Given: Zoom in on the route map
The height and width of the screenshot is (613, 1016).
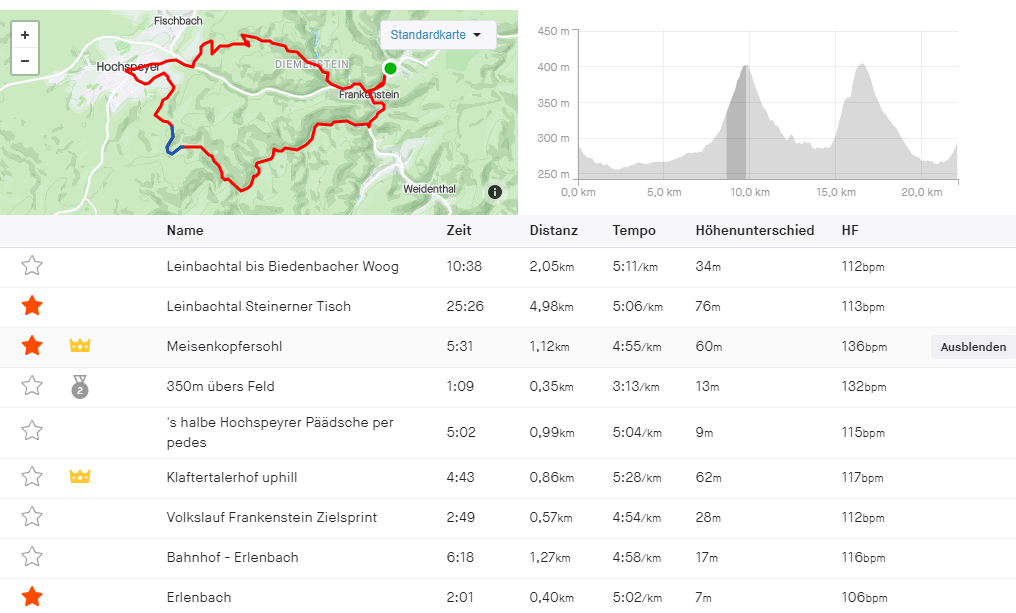Looking at the screenshot, I should click(x=24, y=34).
